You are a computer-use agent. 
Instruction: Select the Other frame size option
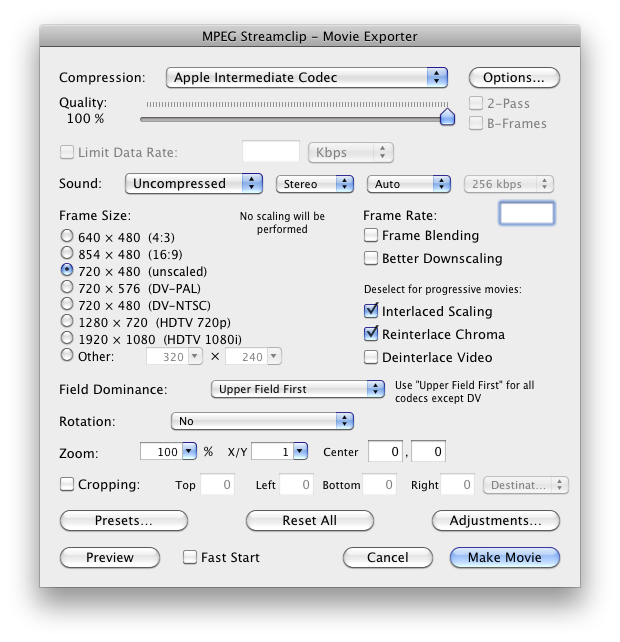[67, 355]
